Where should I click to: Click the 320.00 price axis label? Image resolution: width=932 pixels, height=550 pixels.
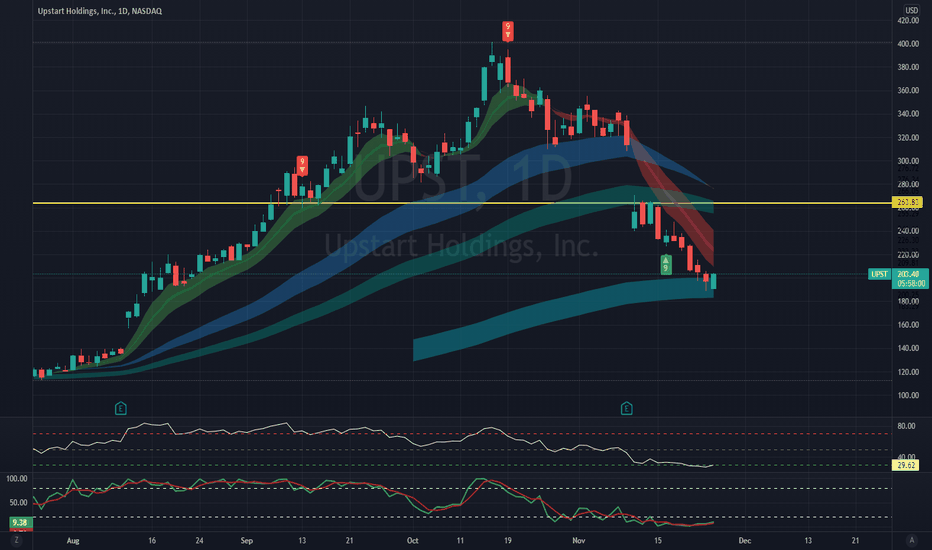click(x=908, y=137)
